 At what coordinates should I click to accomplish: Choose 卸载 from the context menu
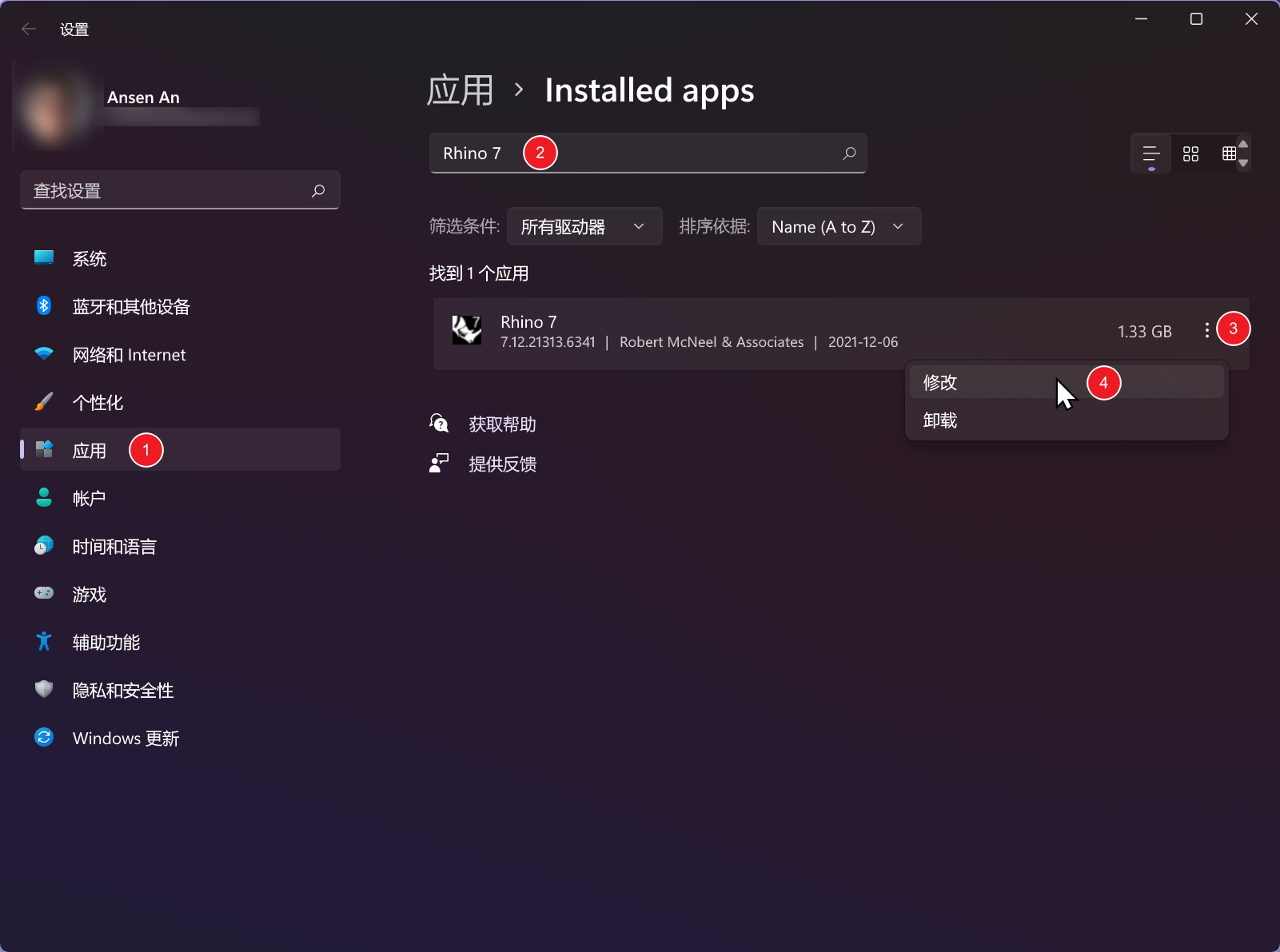point(940,420)
